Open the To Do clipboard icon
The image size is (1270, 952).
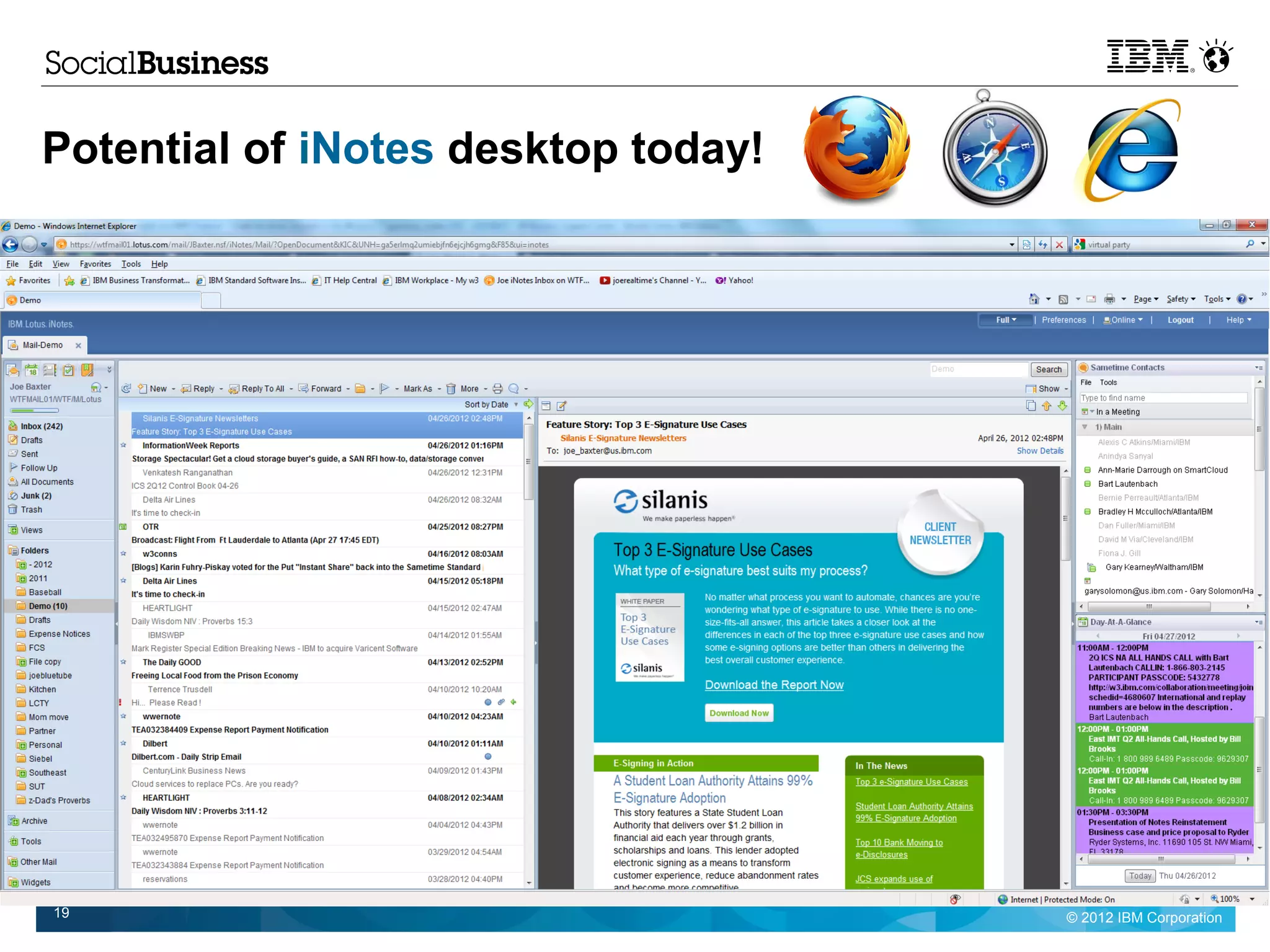pos(68,370)
